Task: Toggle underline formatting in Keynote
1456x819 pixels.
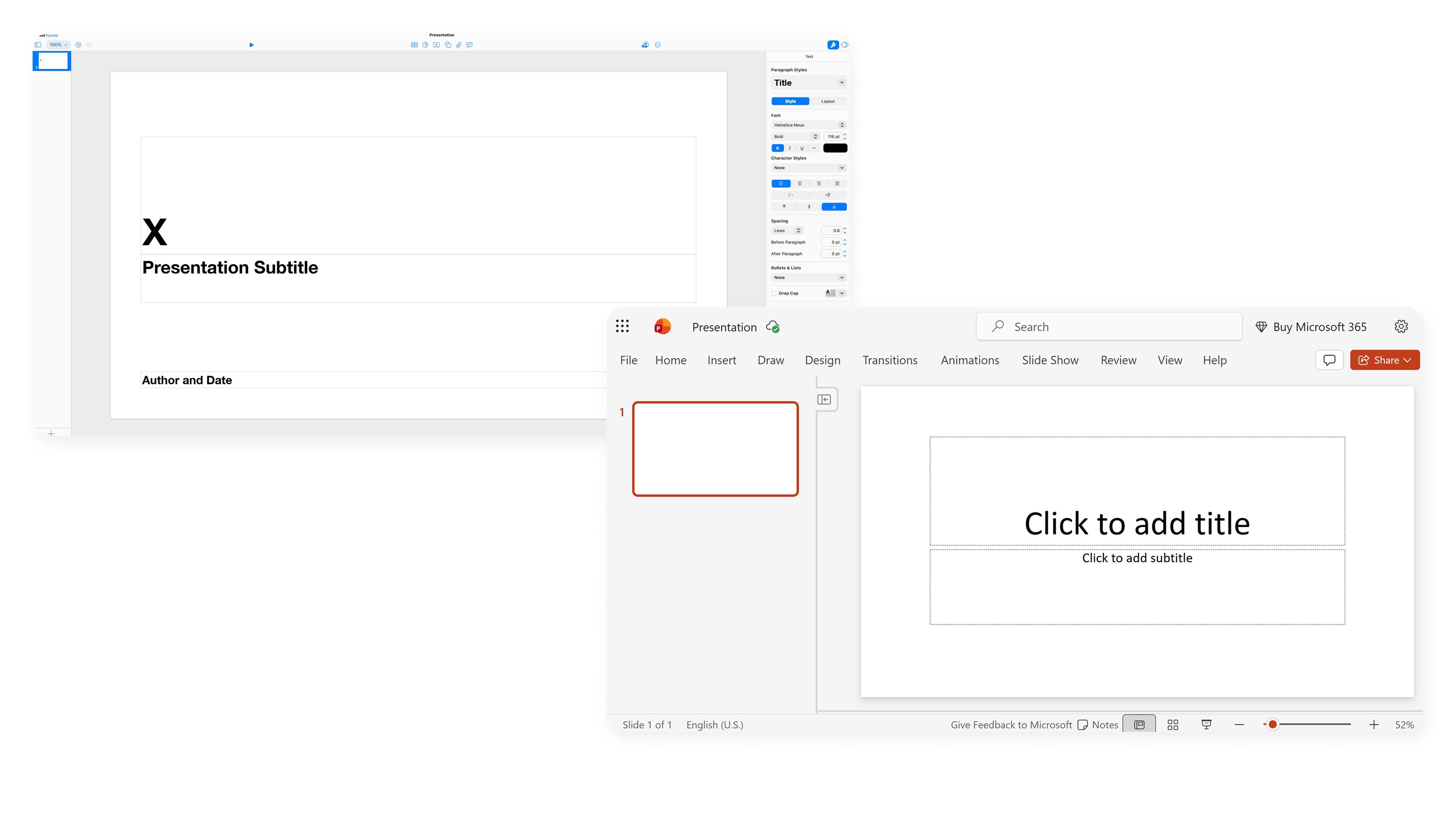Action: coord(802,147)
